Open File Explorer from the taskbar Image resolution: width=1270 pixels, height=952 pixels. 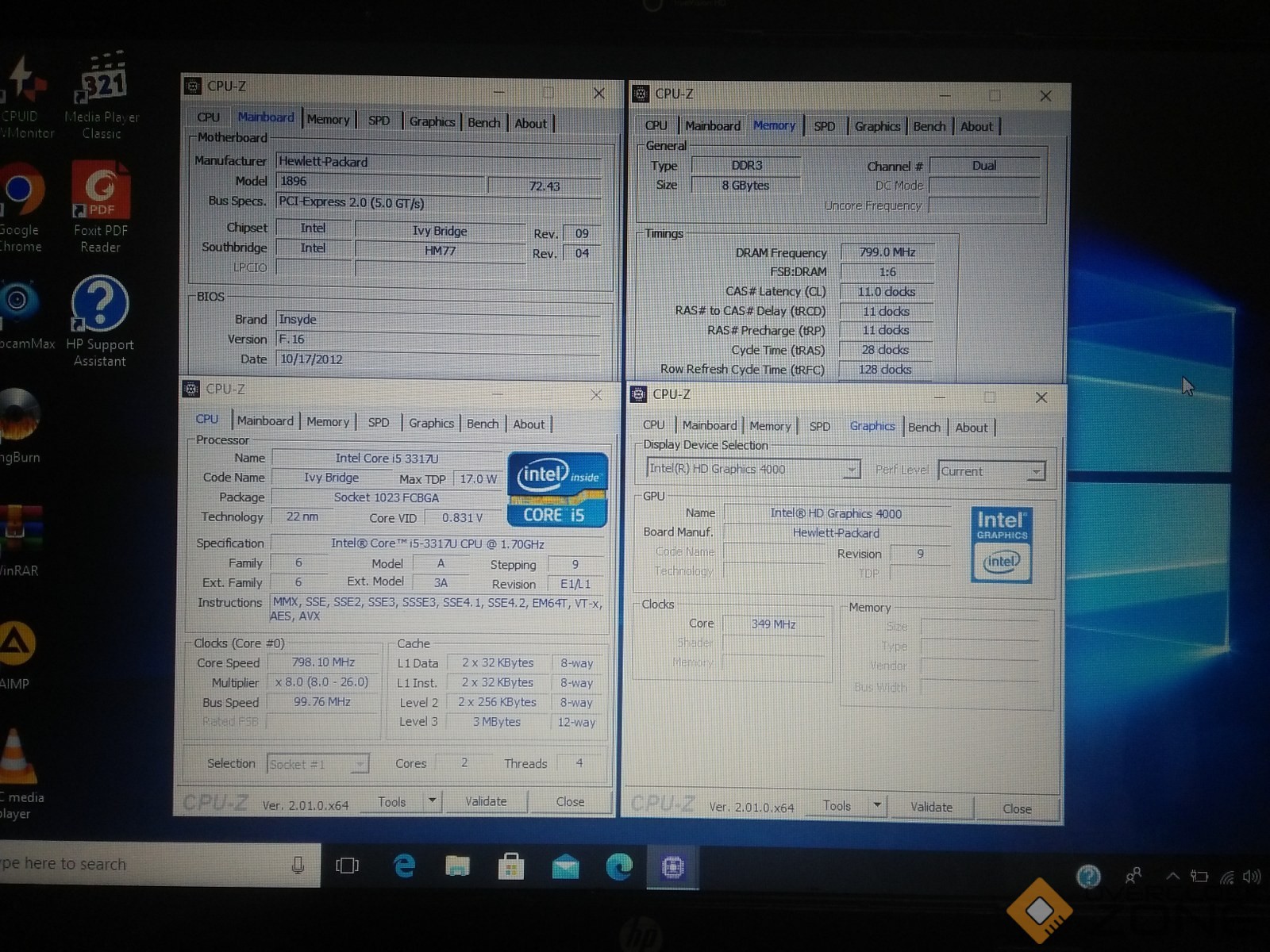click(457, 866)
